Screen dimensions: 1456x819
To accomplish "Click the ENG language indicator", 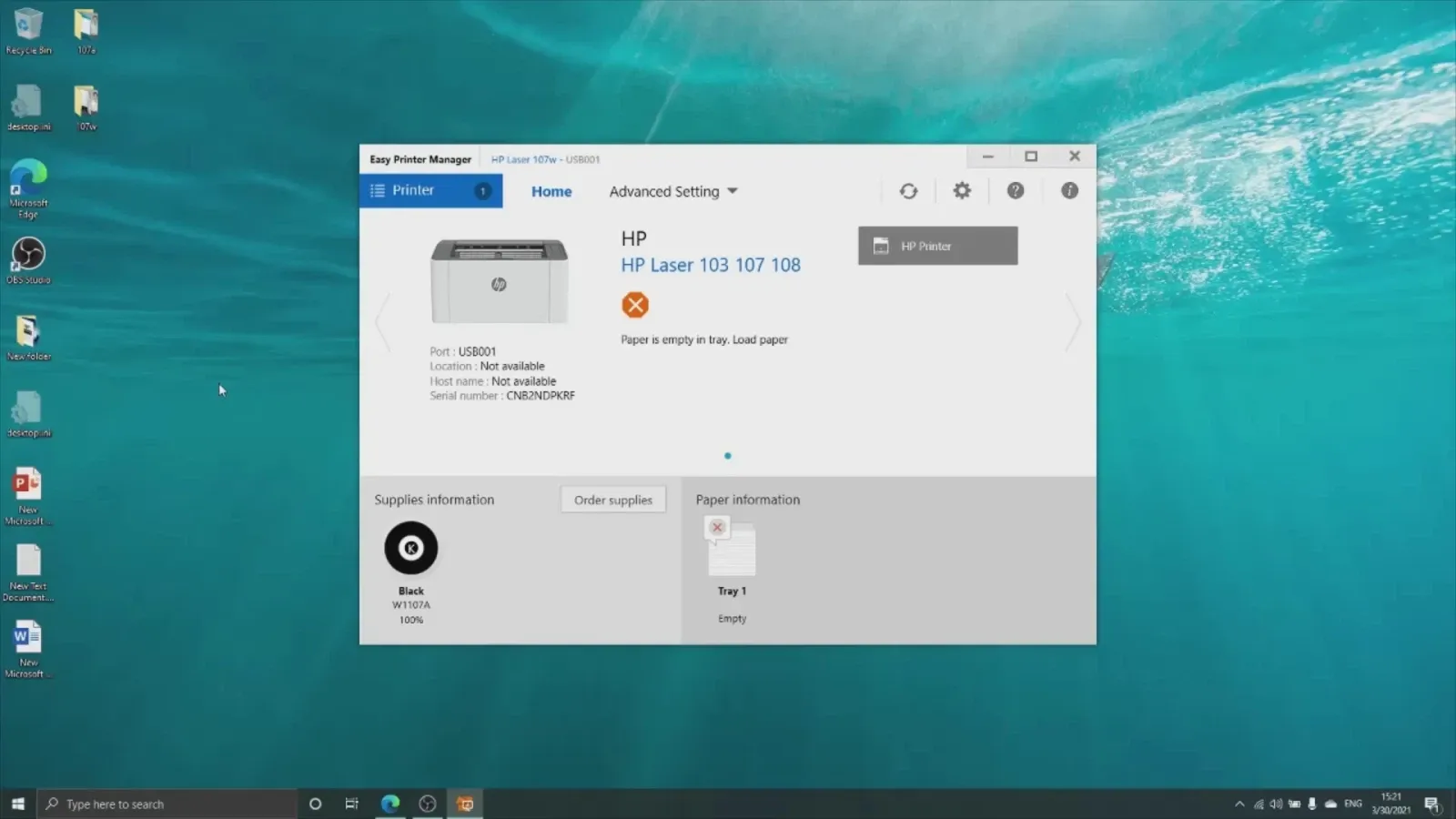I will click(x=1353, y=804).
